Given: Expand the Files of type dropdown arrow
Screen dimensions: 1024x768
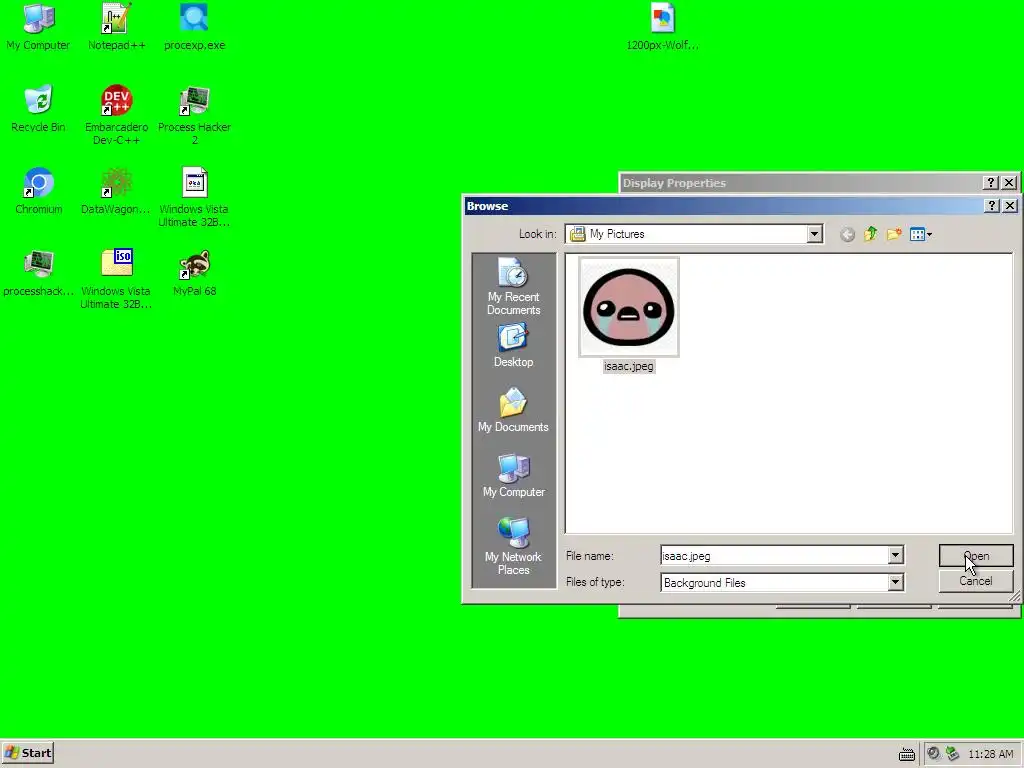Looking at the screenshot, I should click(895, 583).
